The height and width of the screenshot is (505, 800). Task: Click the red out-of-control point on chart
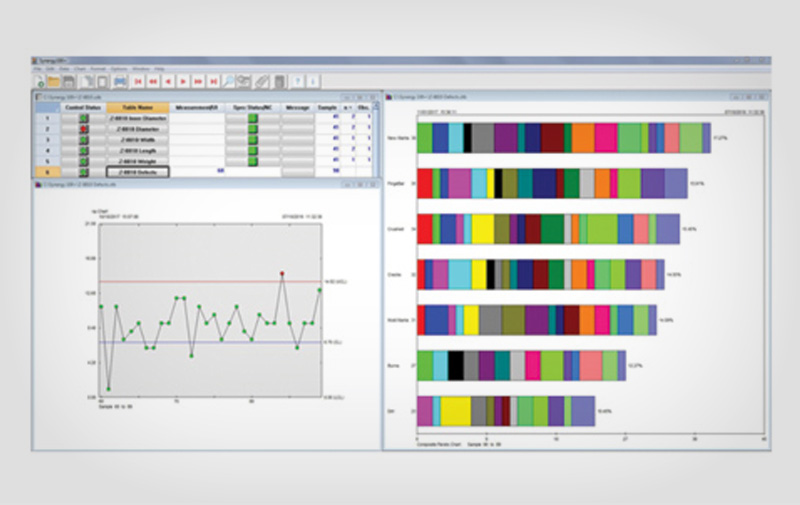click(x=282, y=274)
